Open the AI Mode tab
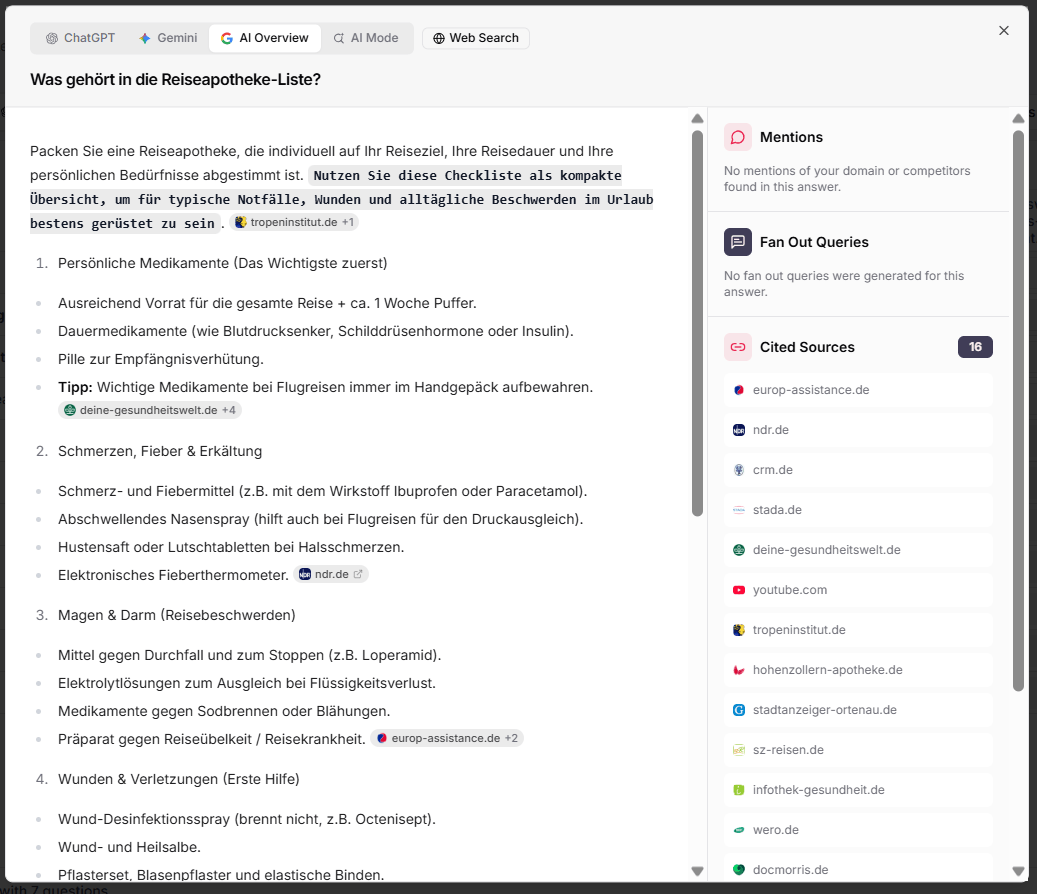The height and width of the screenshot is (894, 1037). coord(366,38)
